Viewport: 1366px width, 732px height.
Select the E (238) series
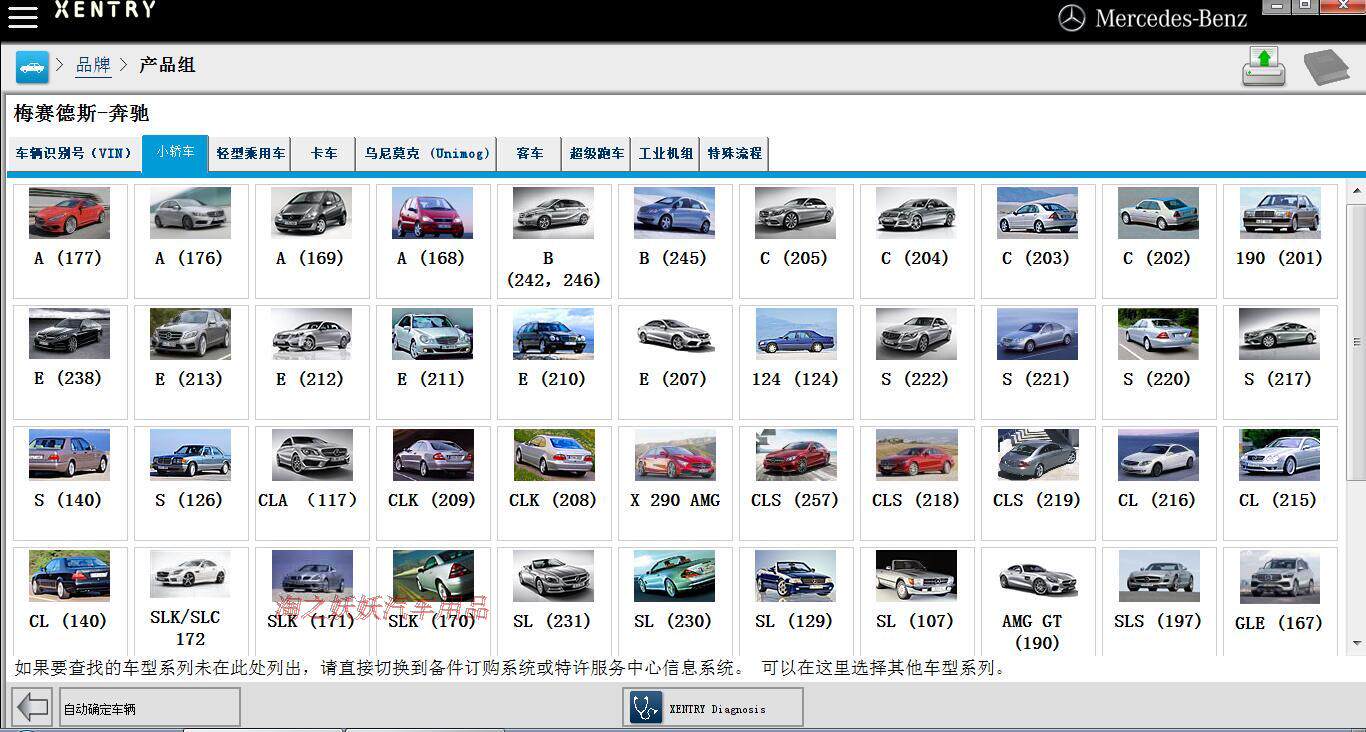click(70, 362)
